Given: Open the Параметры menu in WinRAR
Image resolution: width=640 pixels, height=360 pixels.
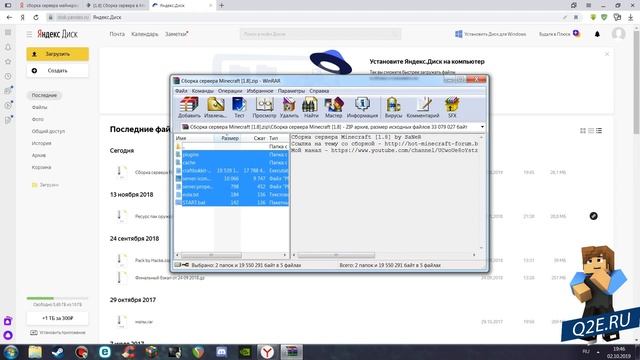Looking at the screenshot, I should pyautogui.click(x=291, y=91).
